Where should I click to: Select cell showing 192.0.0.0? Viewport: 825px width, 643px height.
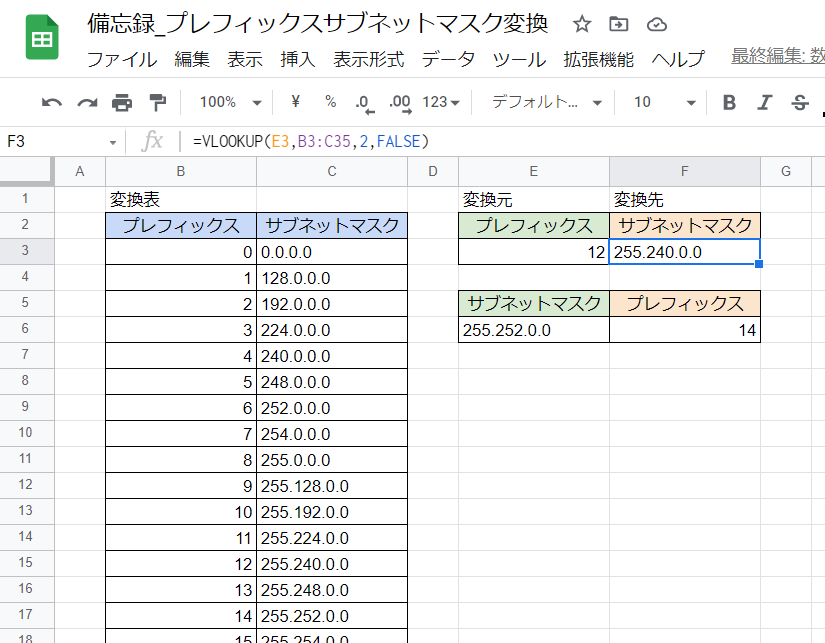point(331,304)
